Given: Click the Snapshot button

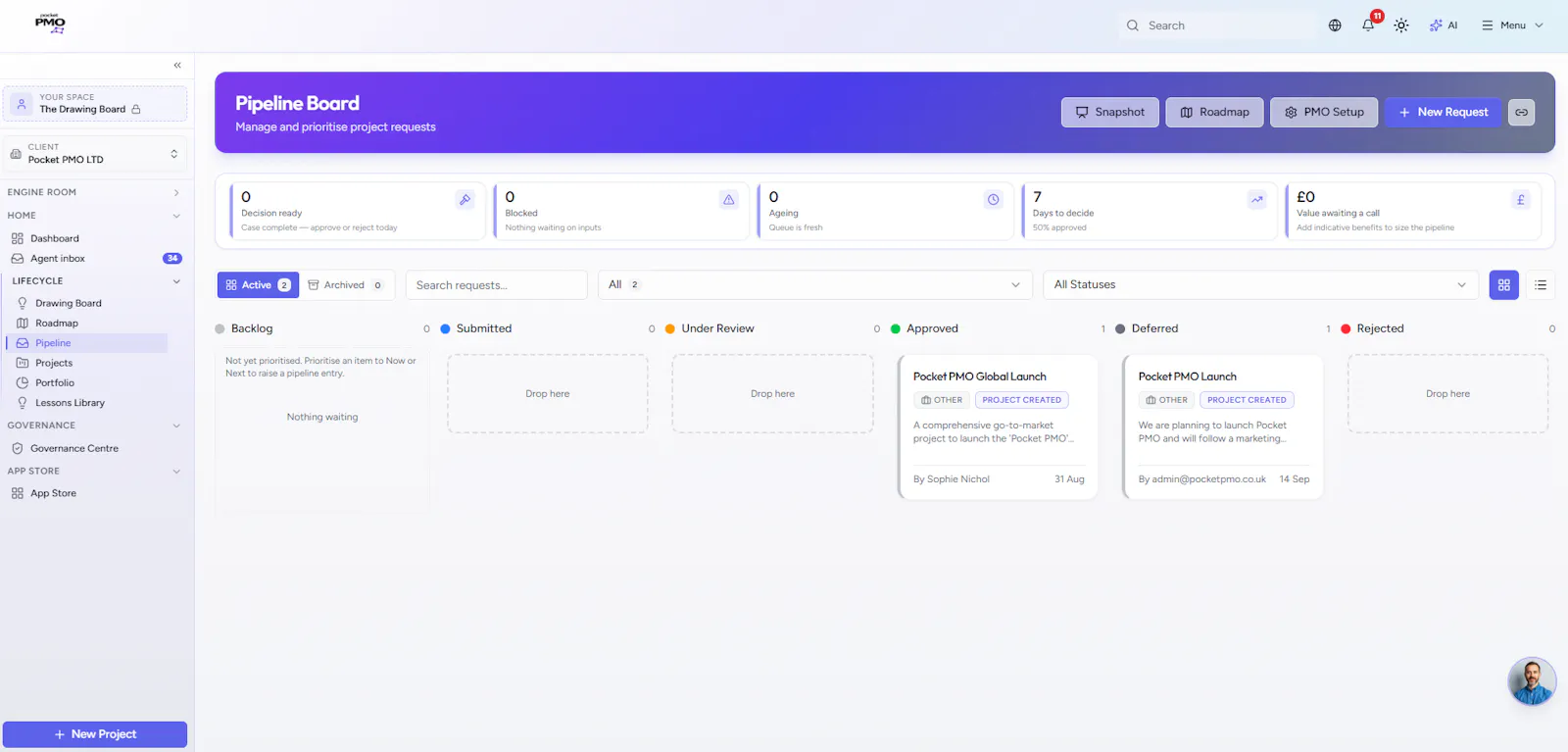Looking at the screenshot, I should click(x=1110, y=112).
